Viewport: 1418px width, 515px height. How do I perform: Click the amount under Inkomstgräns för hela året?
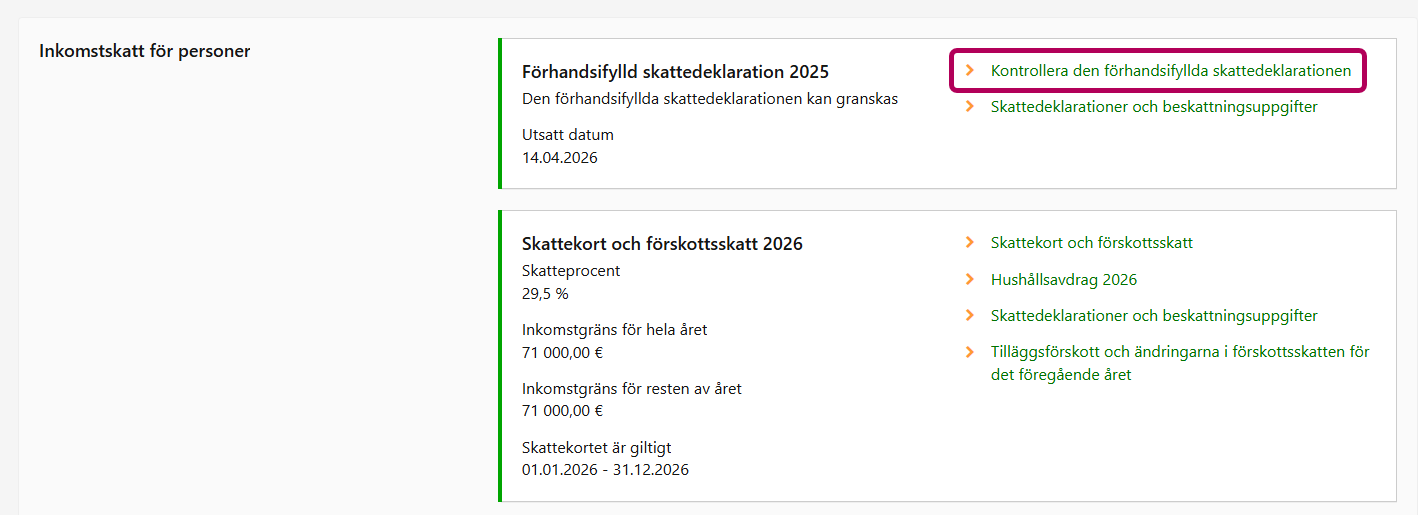(562, 352)
